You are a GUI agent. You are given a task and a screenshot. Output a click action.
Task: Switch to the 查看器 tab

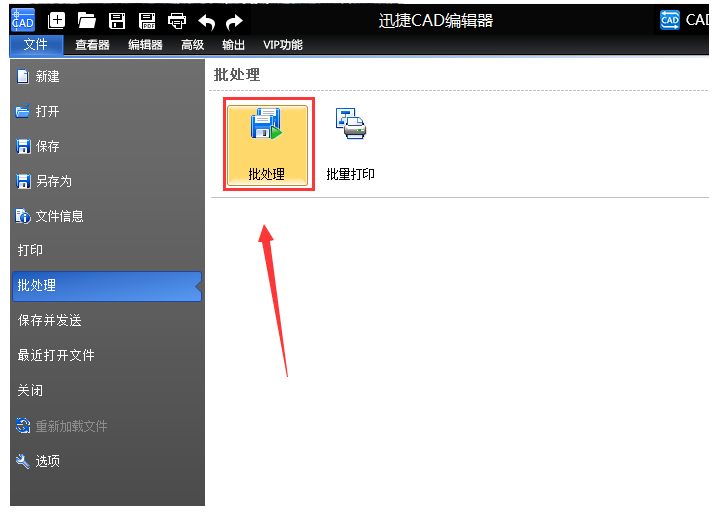pyautogui.click(x=92, y=45)
